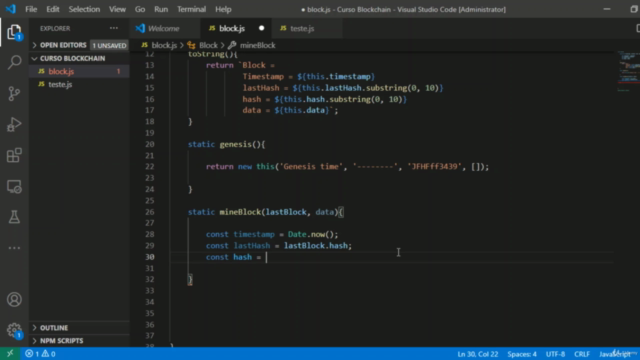
Task: Open the Explorer view in activity bar
Action: pos(14,32)
